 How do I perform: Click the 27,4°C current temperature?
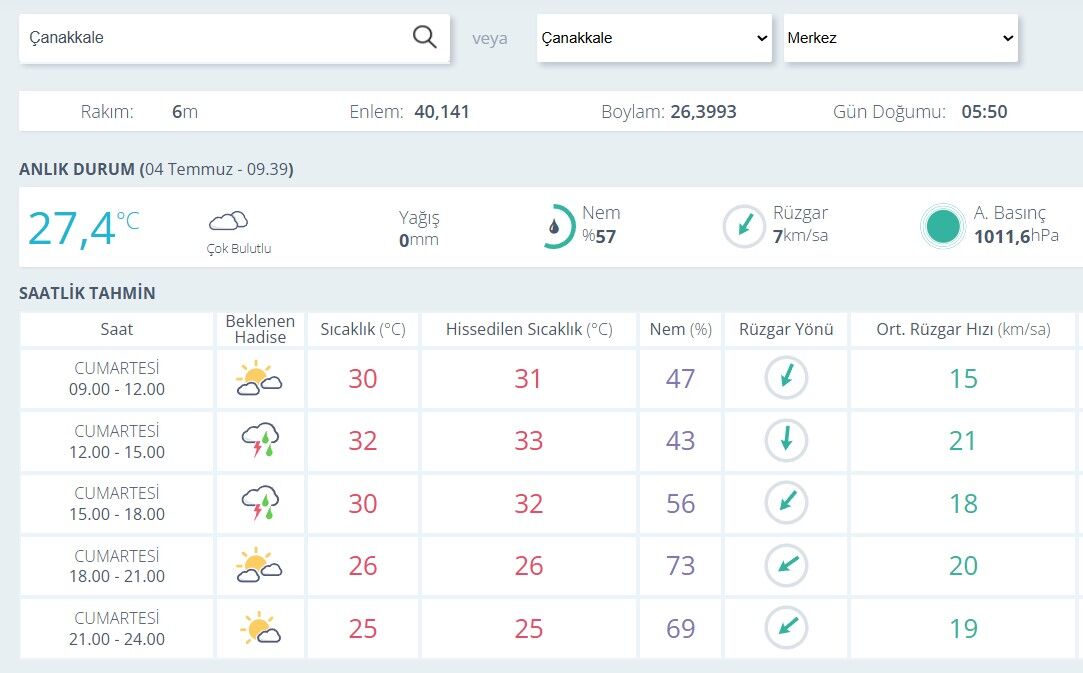(84, 228)
